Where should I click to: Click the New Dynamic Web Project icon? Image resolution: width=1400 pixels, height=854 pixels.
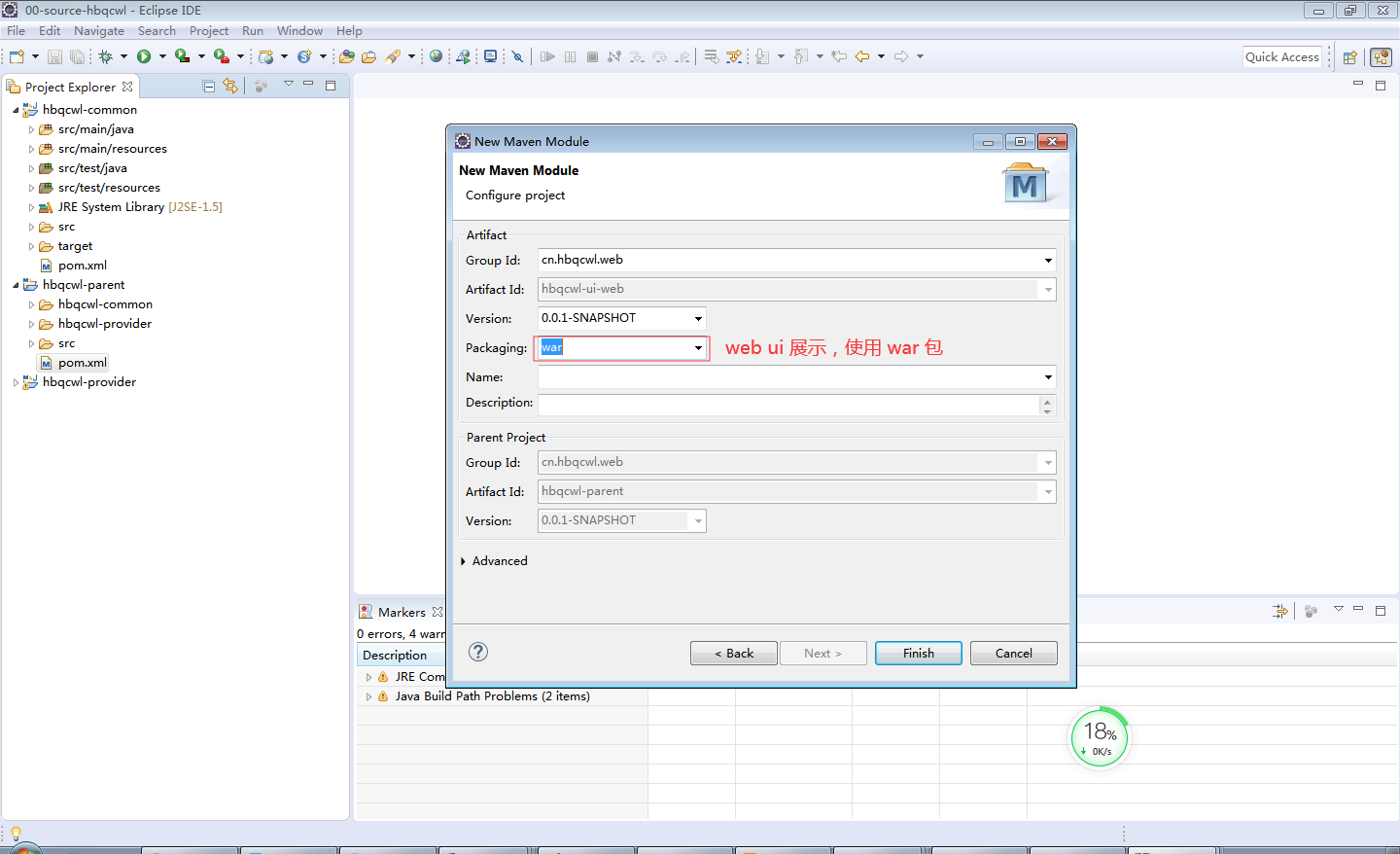(x=265, y=56)
